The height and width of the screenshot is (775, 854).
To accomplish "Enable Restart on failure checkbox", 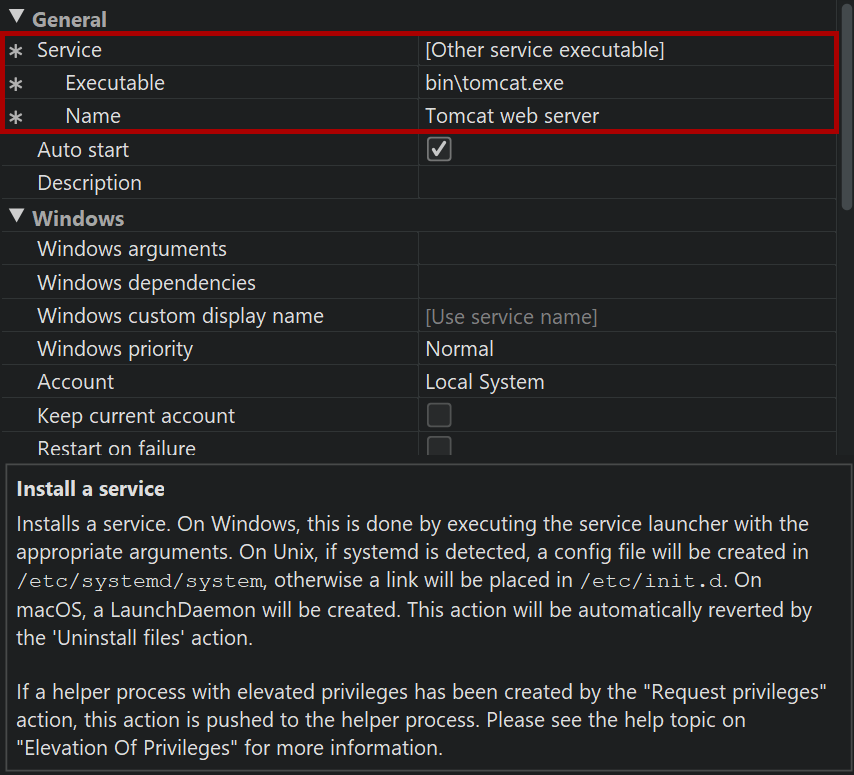I will point(439,447).
